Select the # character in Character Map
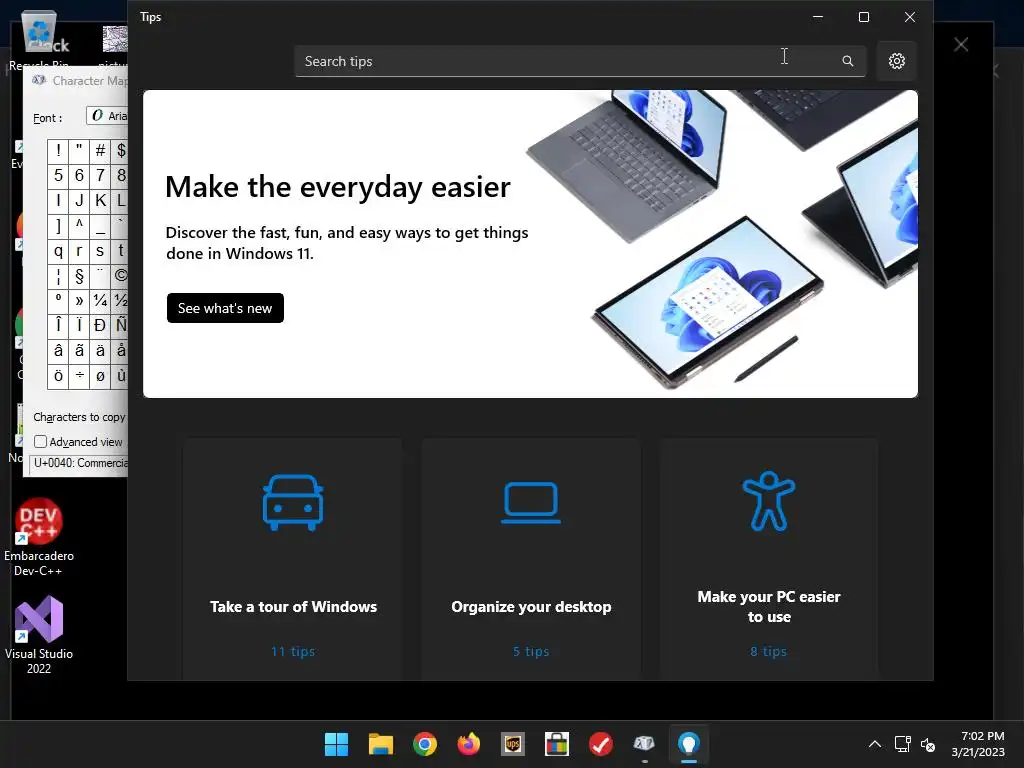This screenshot has height=768, width=1024. 100,151
